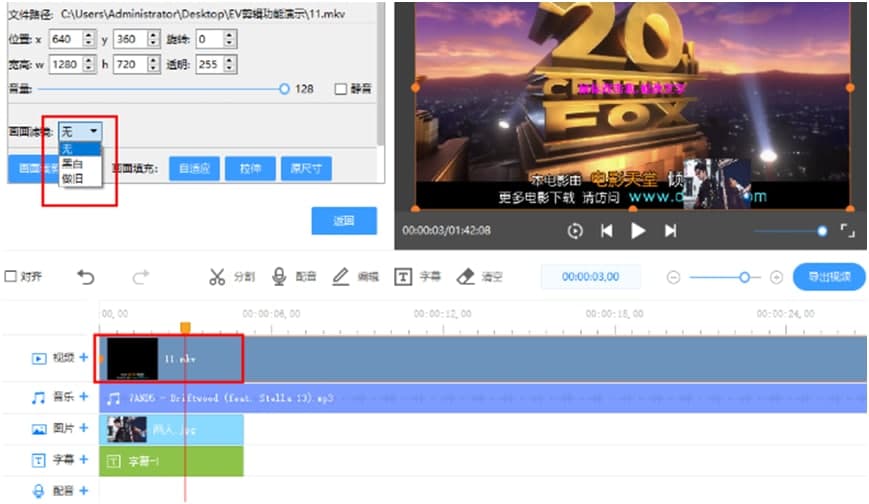Viewport: 869px width, 504px height.
Task: Play the preview video
Action: coord(638,231)
